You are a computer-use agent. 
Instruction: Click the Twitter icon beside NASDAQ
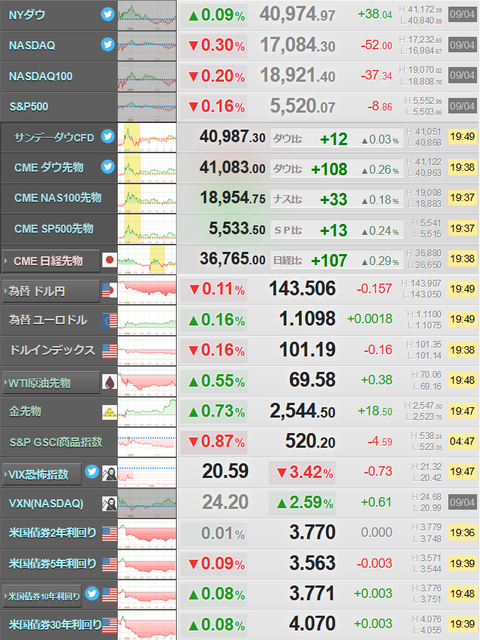click(108, 44)
